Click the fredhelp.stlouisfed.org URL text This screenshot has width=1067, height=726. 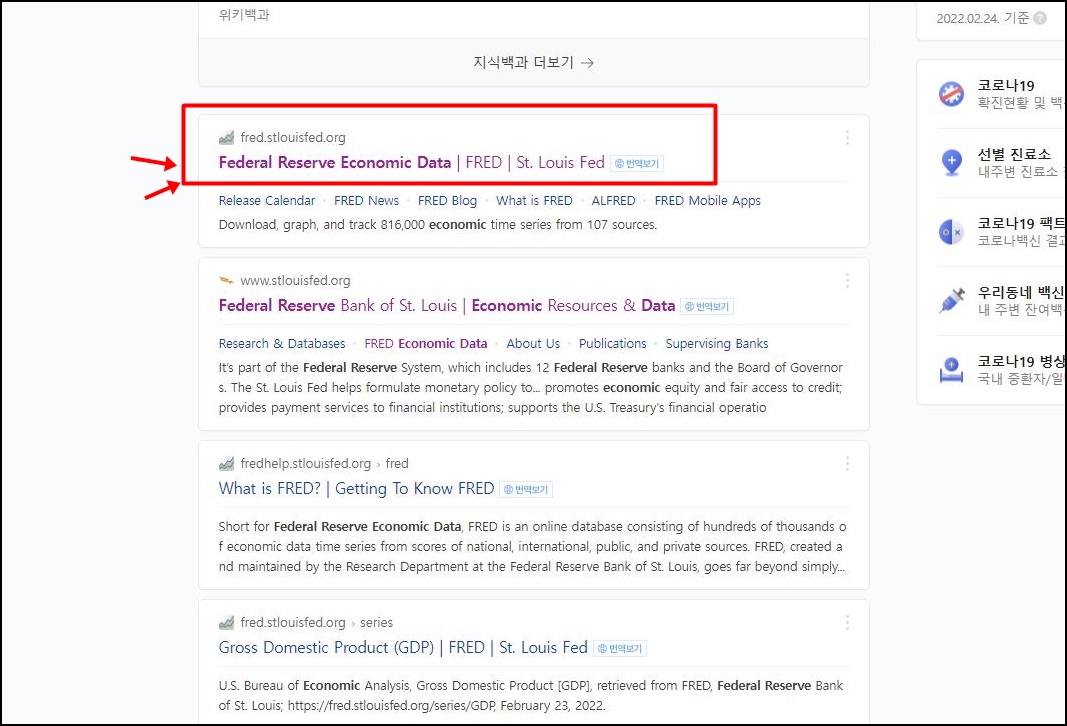[x=306, y=463]
